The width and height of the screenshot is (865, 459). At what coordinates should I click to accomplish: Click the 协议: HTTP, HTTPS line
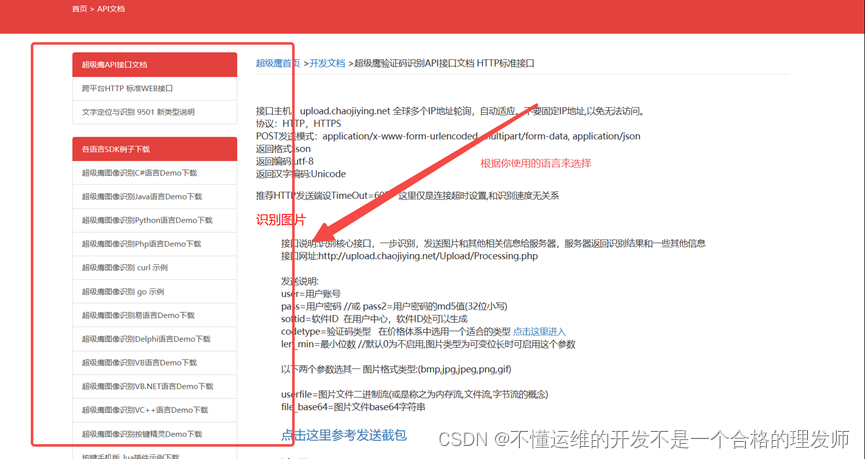click(x=298, y=124)
